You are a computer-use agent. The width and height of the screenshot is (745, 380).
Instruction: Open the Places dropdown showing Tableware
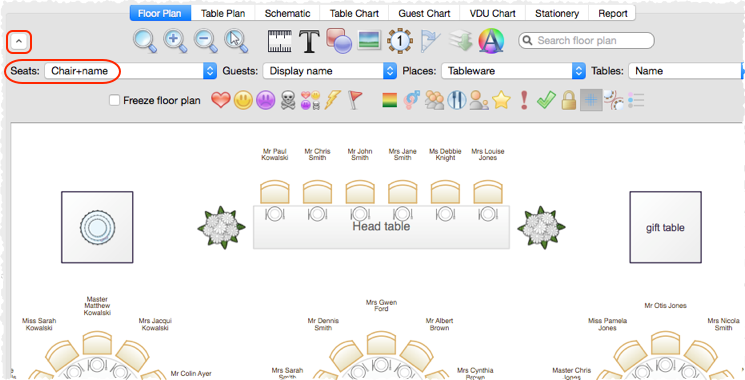(x=513, y=71)
